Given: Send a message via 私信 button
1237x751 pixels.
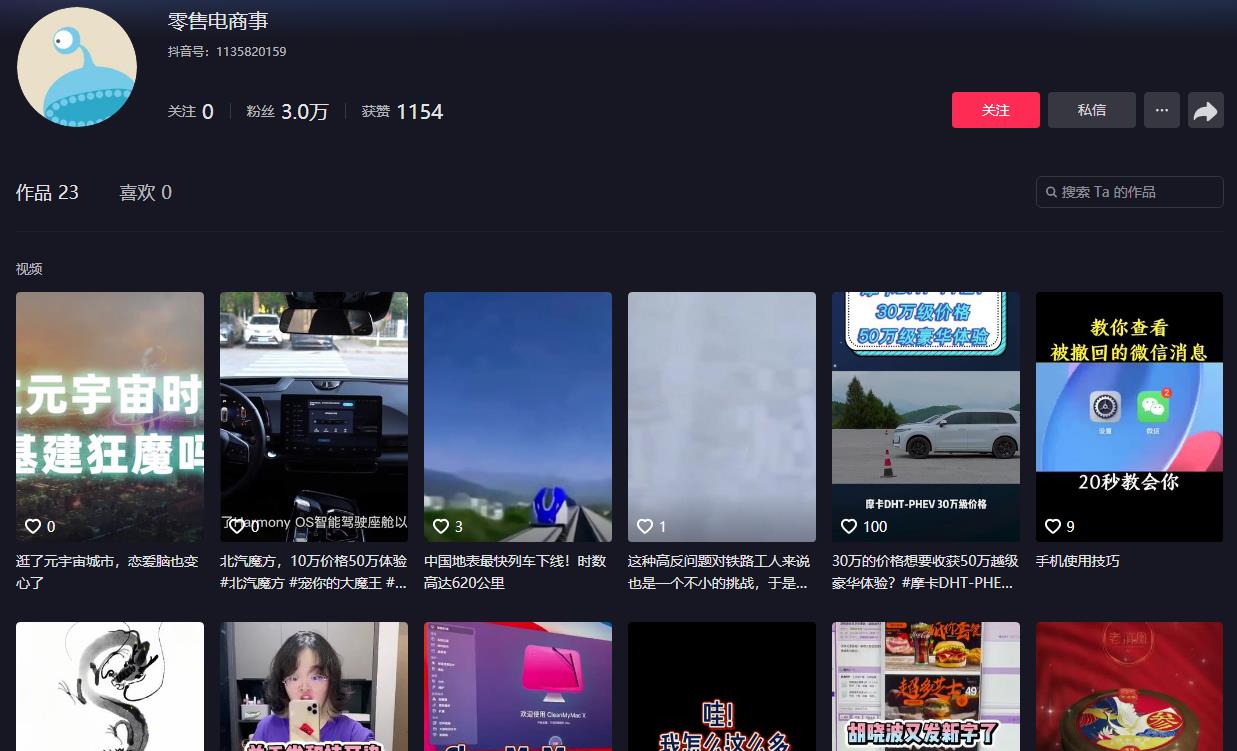Looking at the screenshot, I should [1092, 110].
